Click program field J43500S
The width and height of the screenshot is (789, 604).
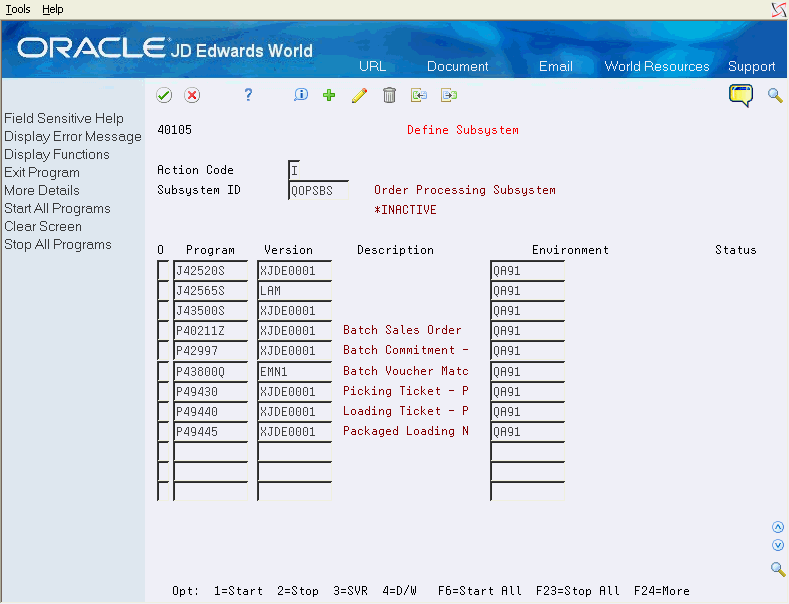click(x=211, y=311)
